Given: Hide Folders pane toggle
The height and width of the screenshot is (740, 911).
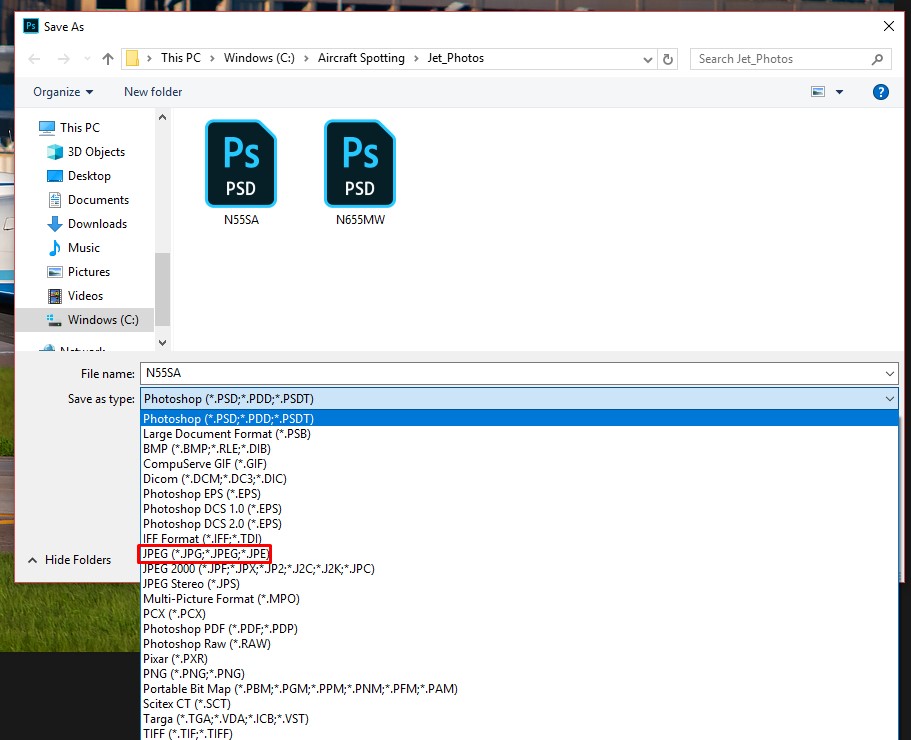Looking at the screenshot, I should pos(69,560).
